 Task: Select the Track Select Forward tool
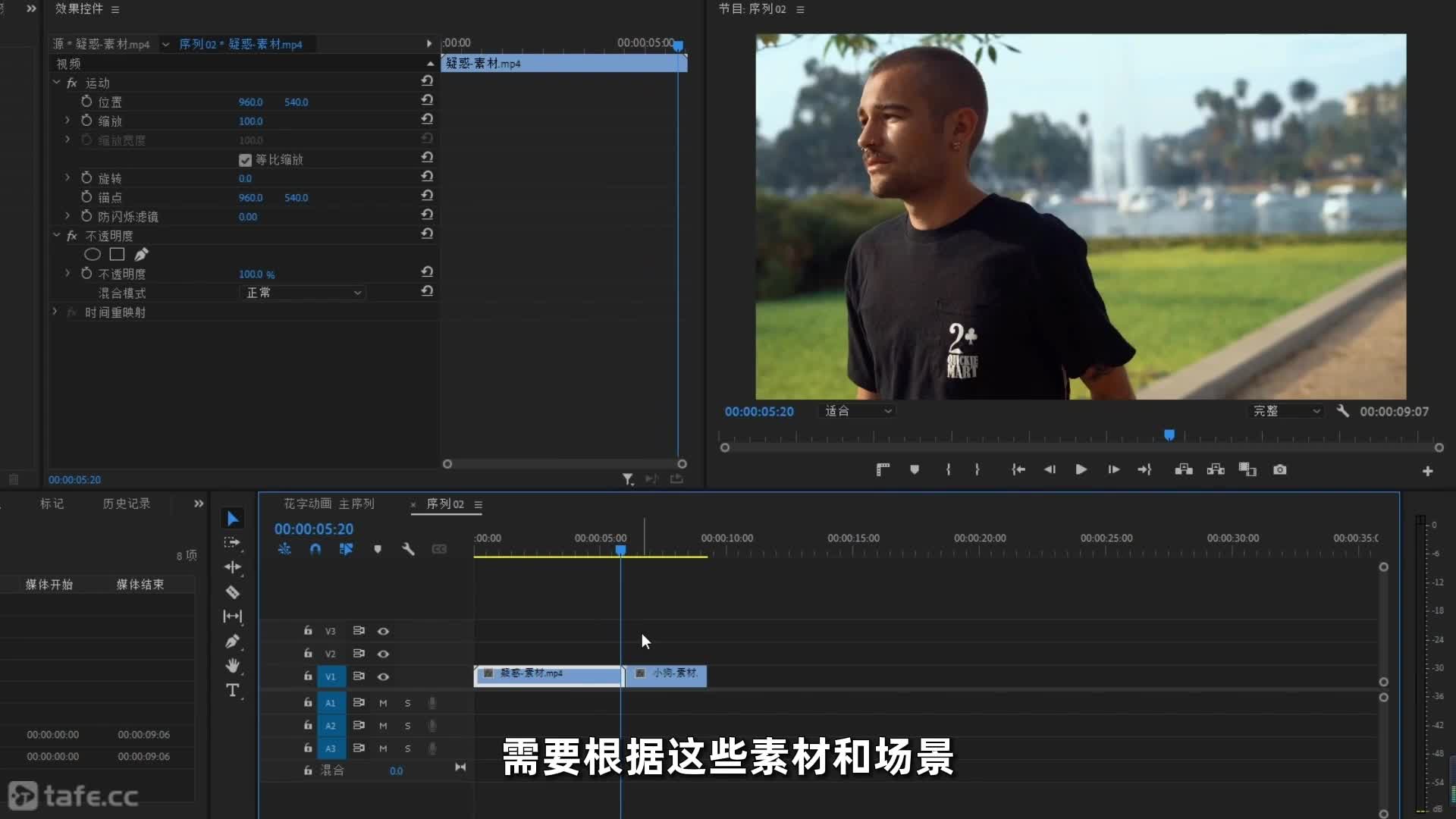[x=232, y=543]
